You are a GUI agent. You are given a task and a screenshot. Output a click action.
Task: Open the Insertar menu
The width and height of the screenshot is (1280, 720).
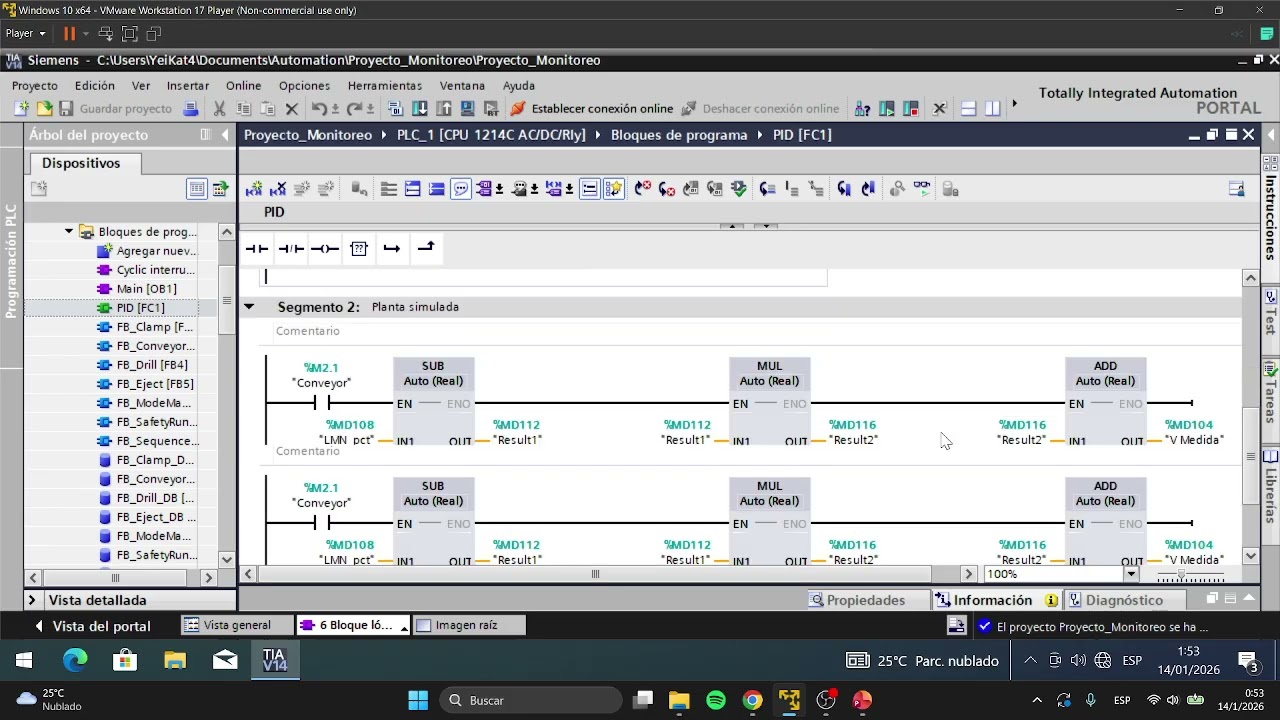point(188,85)
